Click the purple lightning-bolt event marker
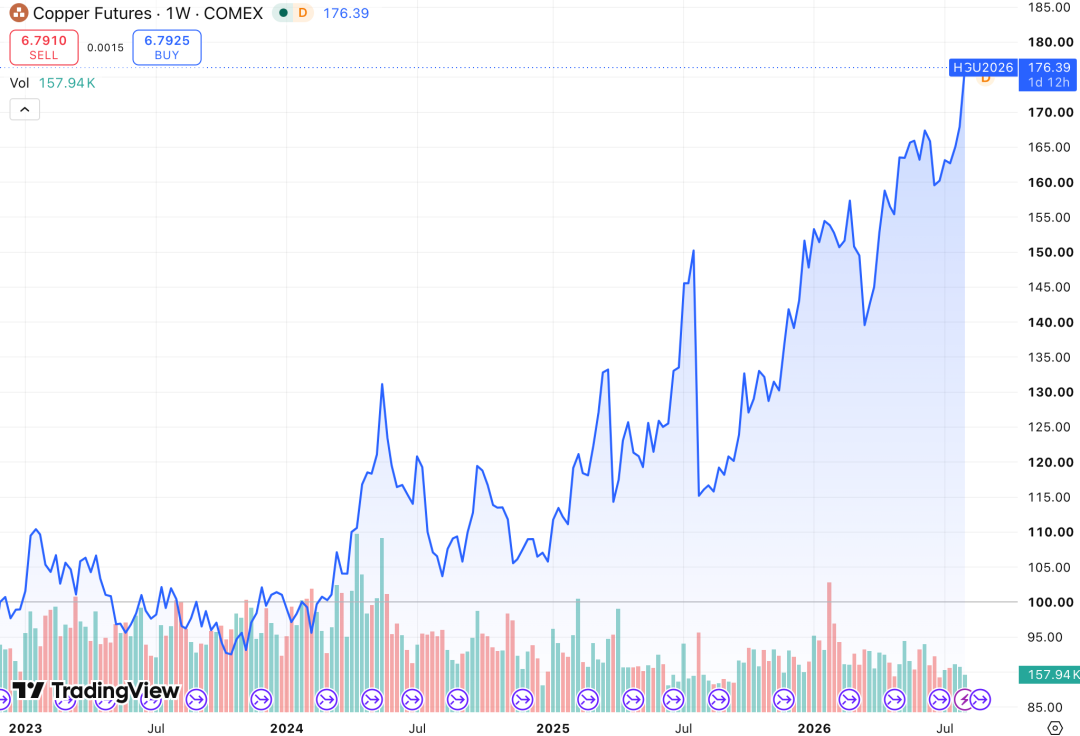1080x736 pixels. pos(964,700)
